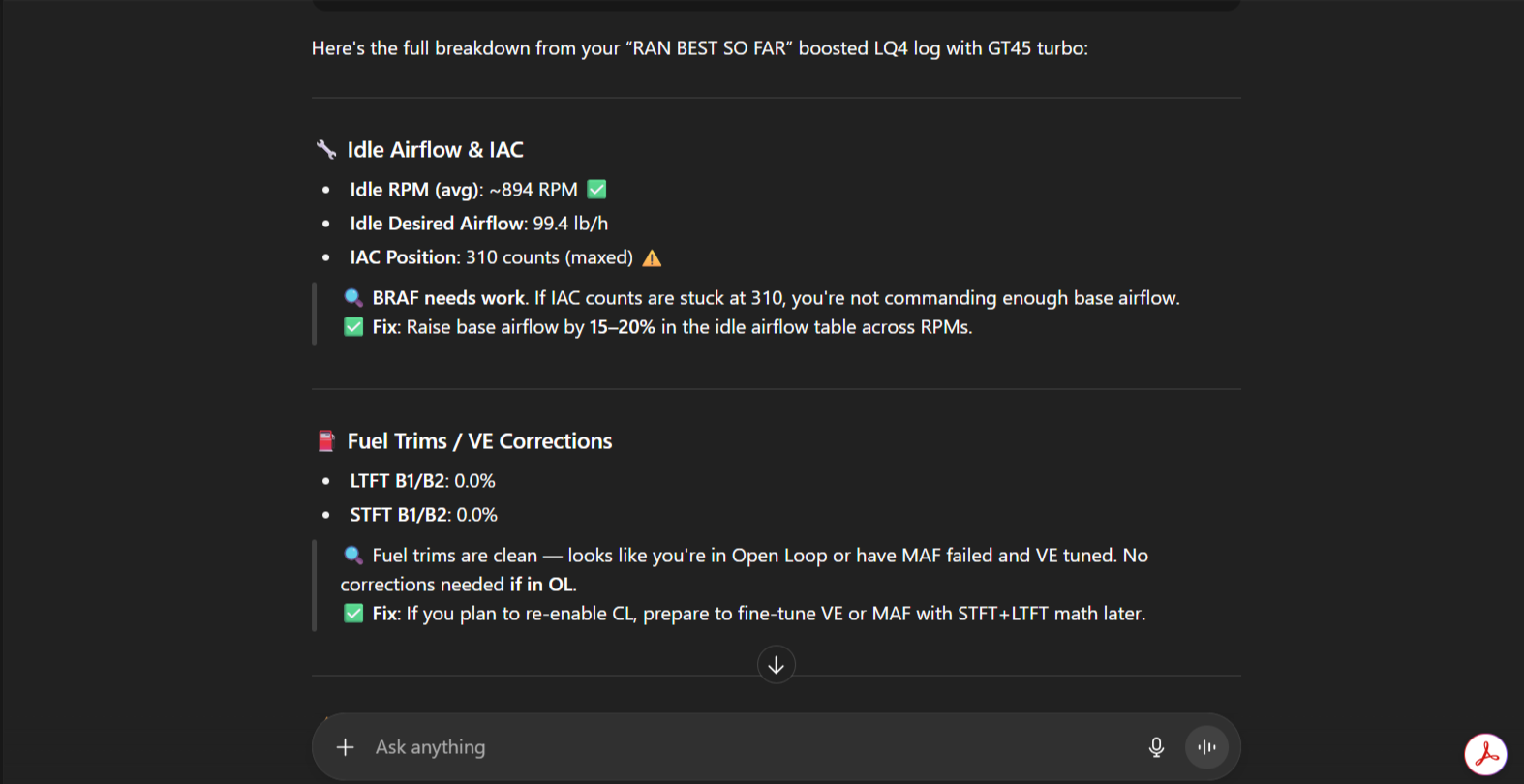Open the Adobe Acrobat extension icon
Viewport: 1524px width, 784px height.
pos(1484,754)
